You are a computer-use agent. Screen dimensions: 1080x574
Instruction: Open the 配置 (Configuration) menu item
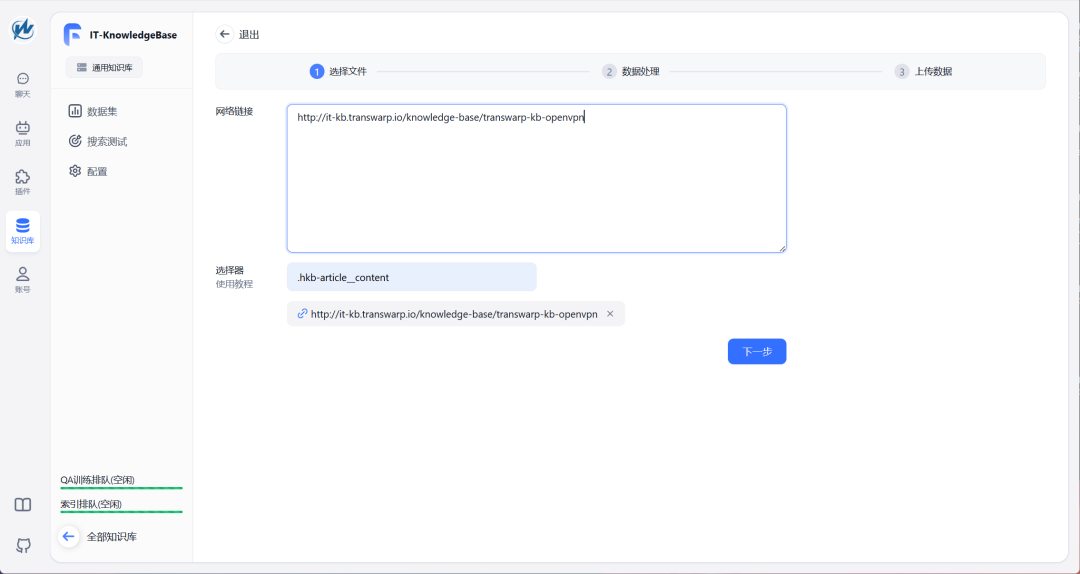96,171
